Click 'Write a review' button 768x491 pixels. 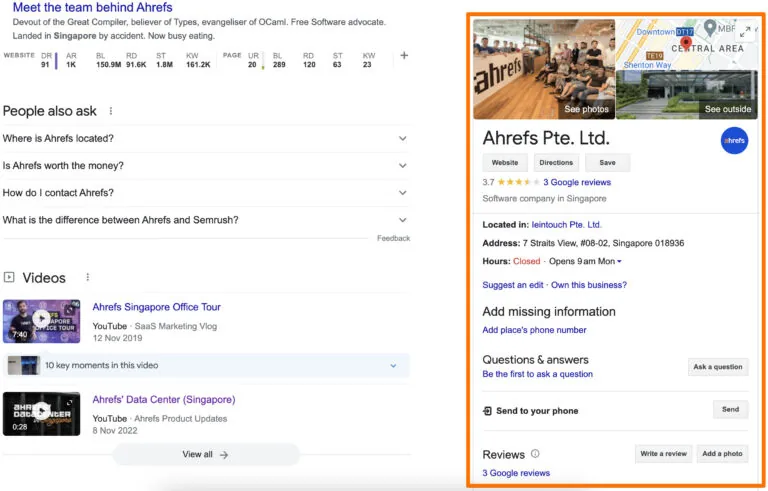click(x=663, y=454)
